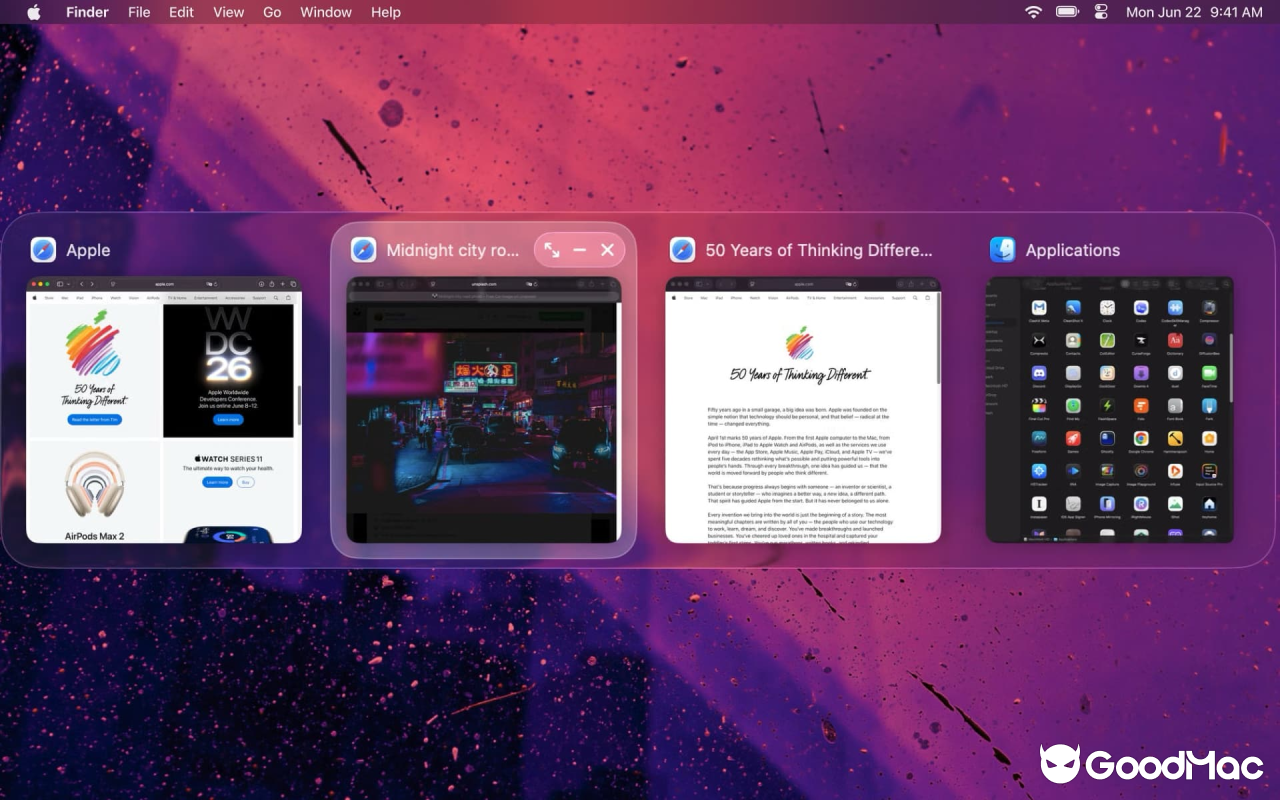Click the battery status icon

(1067, 12)
